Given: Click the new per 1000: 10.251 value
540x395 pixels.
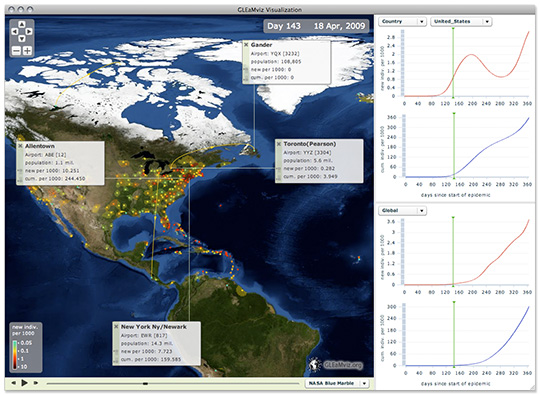Looking at the screenshot, I should click(x=52, y=171).
